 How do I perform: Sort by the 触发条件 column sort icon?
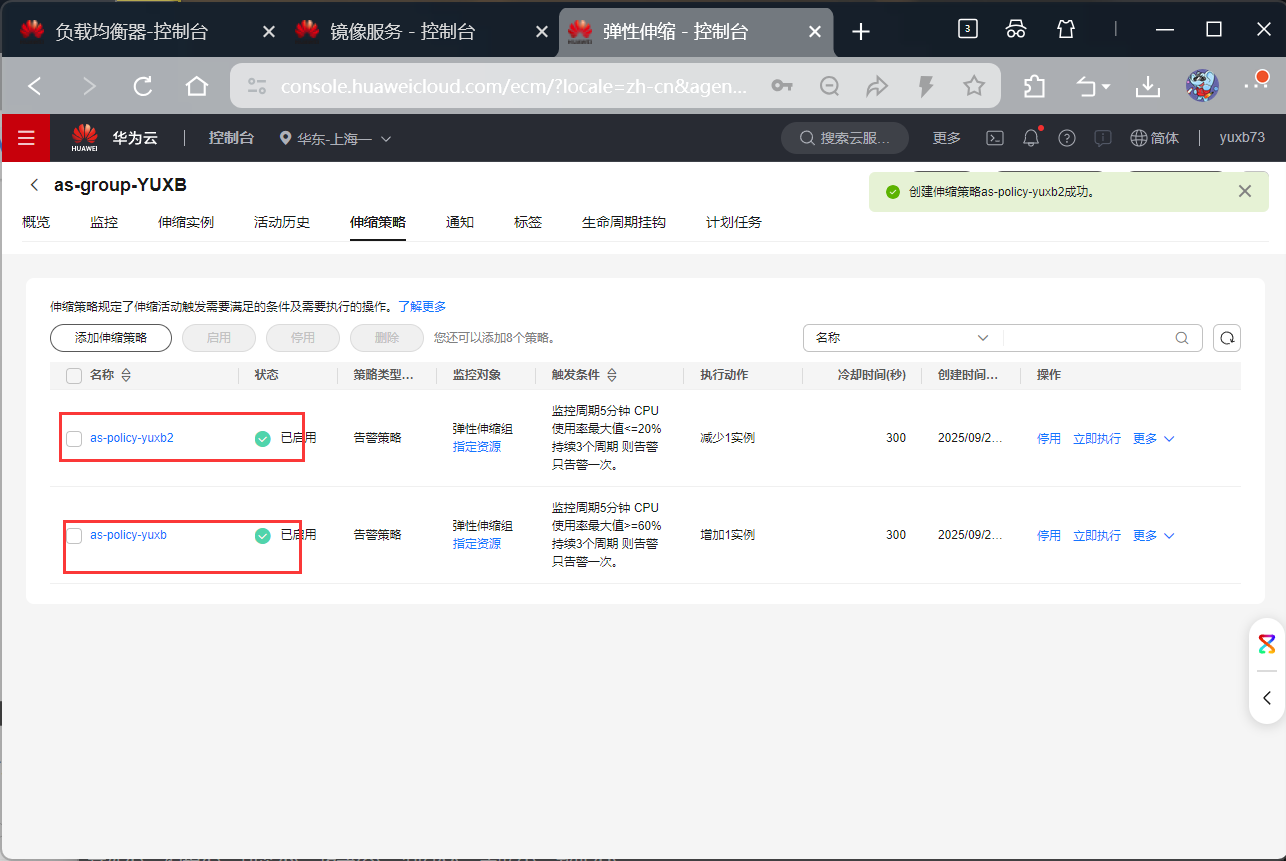pos(611,375)
